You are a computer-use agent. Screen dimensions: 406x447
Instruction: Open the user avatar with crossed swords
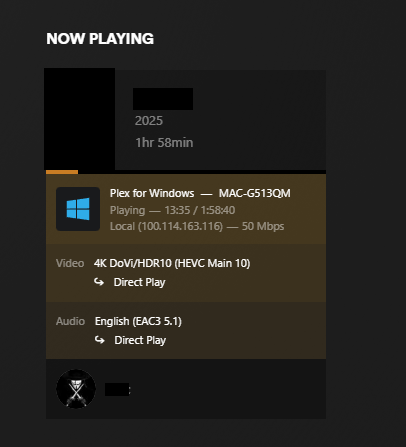(x=76, y=389)
